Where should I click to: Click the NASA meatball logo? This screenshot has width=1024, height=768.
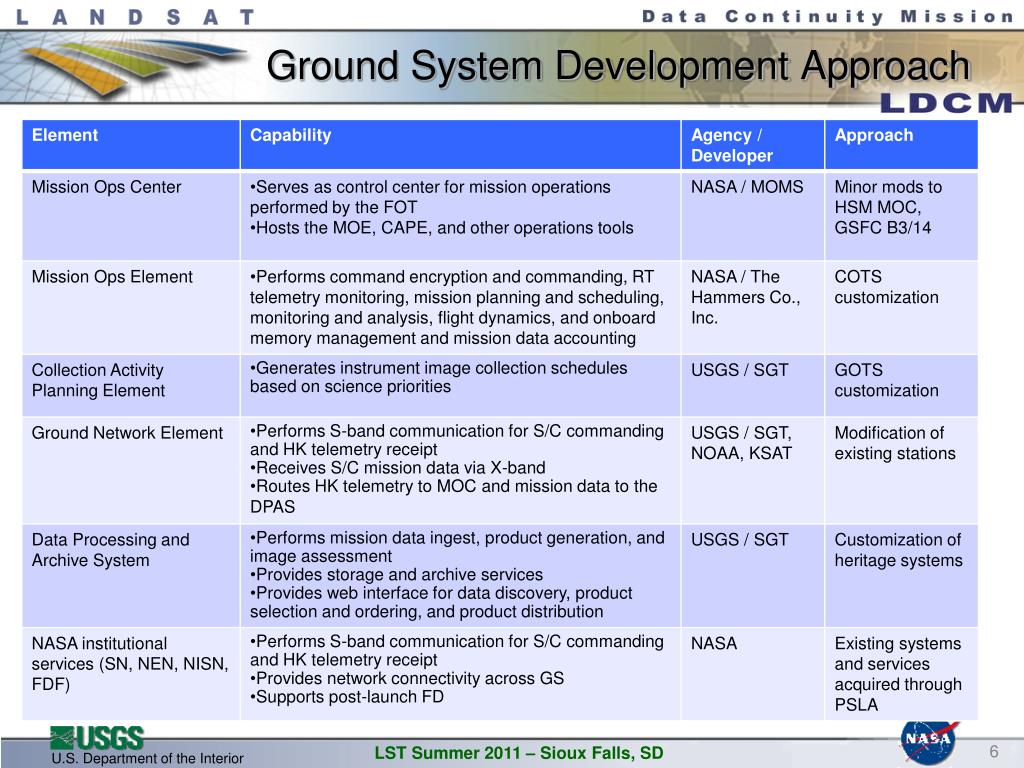click(929, 743)
